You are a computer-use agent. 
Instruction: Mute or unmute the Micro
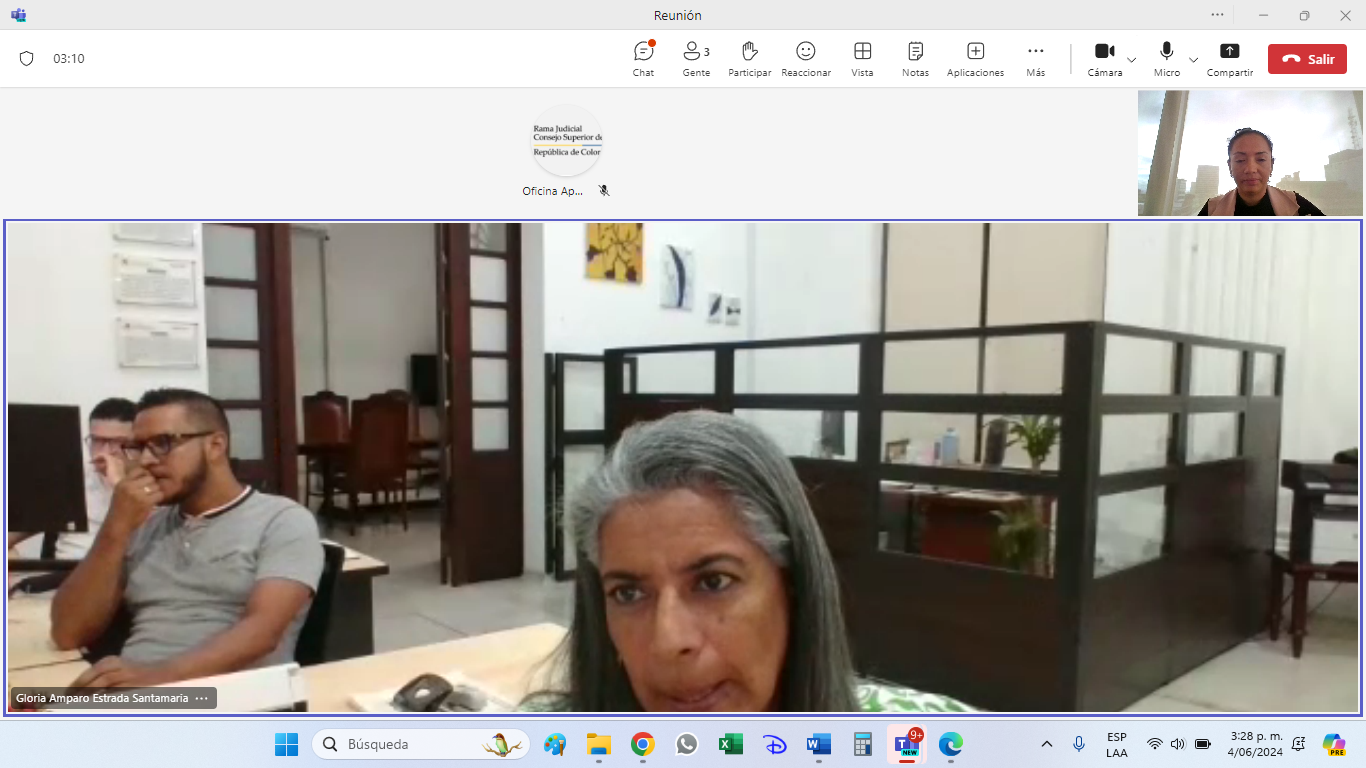(1166, 58)
